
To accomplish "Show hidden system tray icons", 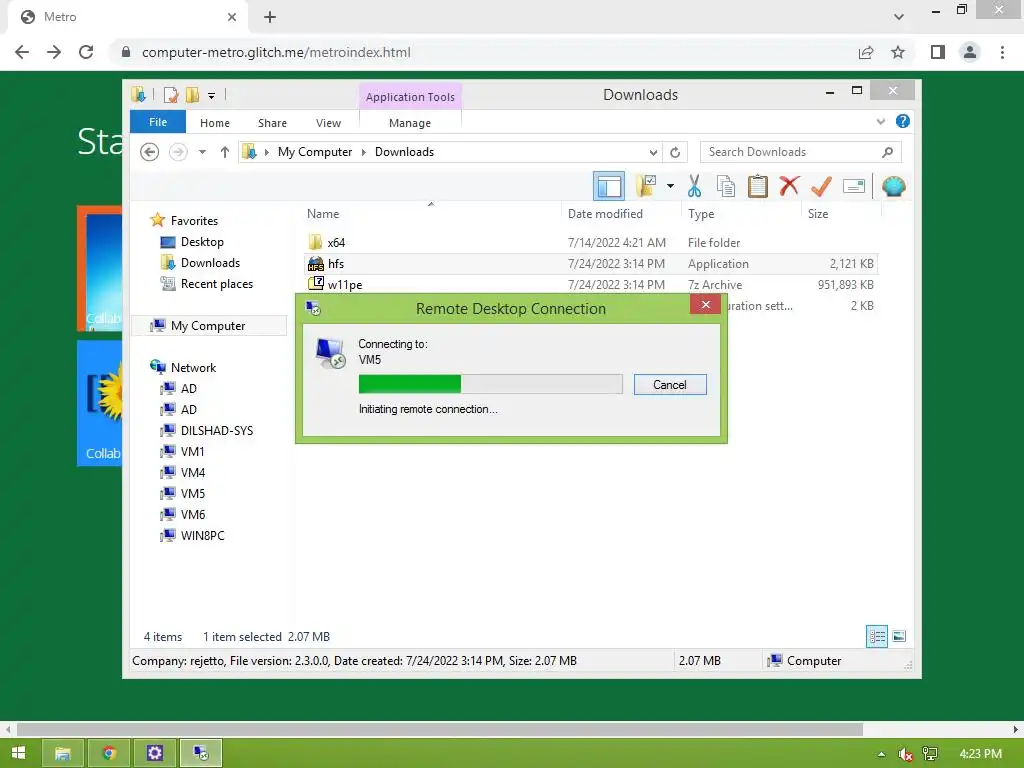I will [881, 754].
